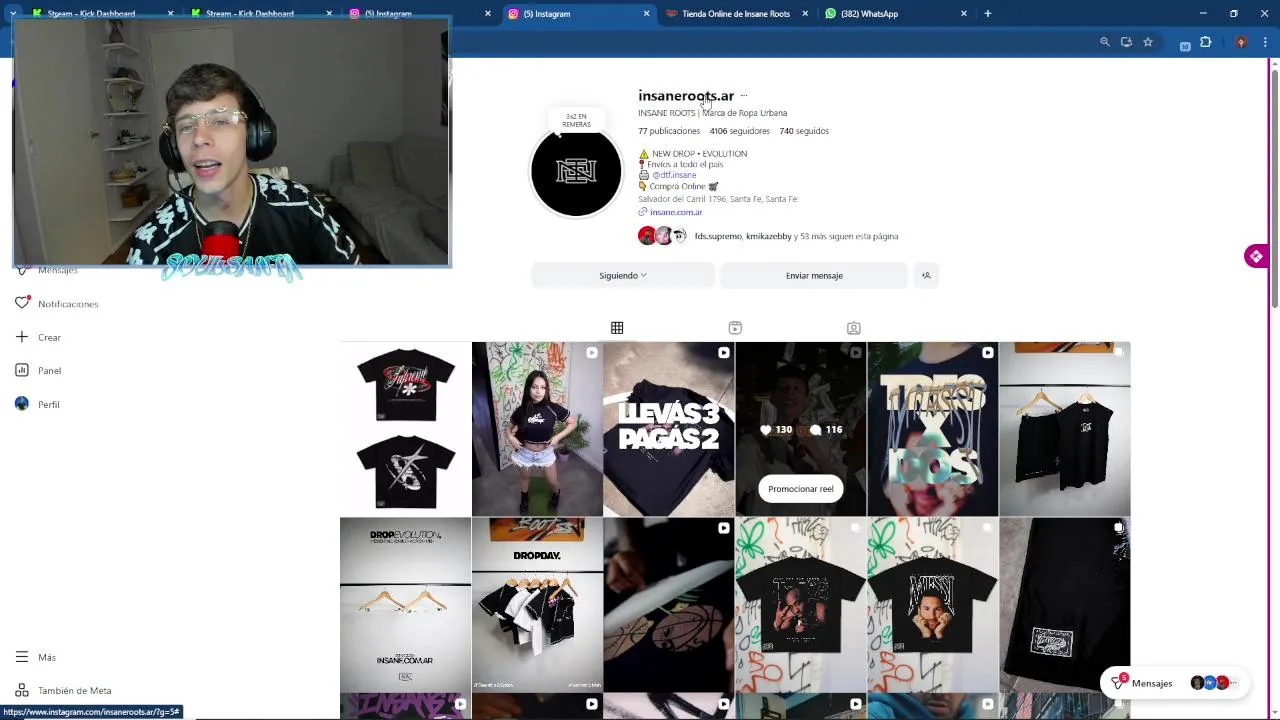Click the paper-plane Mensajes icon
The height and width of the screenshot is (720, 1280).
pos(1119,683)
